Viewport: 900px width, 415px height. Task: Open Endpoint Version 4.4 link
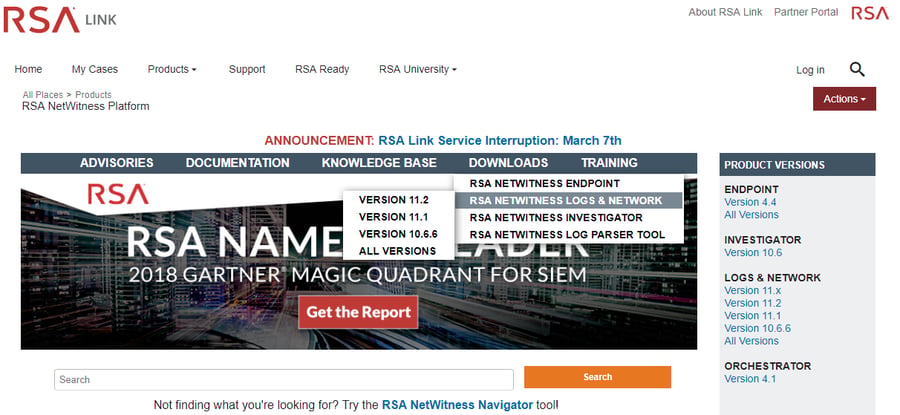(x=750, y=202)
